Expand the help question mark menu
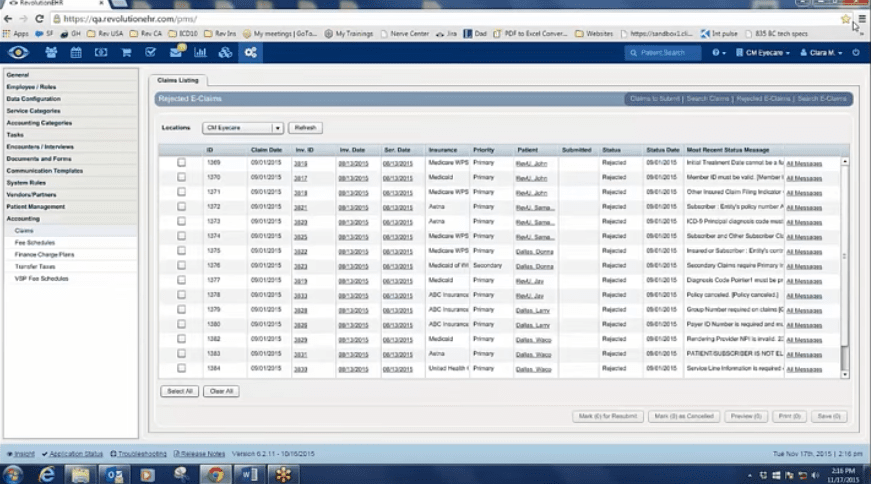 [x=720, y=52]
